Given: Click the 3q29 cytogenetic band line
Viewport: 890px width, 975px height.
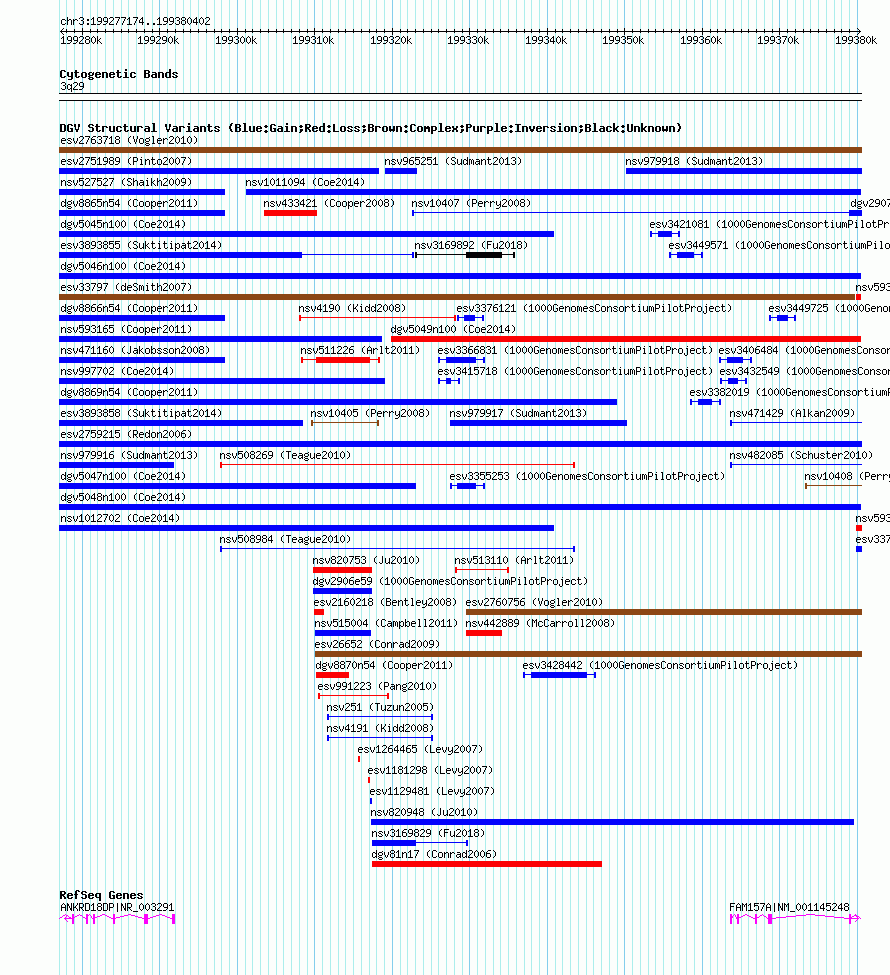Looking at the screenshot, I should [460, 94].
